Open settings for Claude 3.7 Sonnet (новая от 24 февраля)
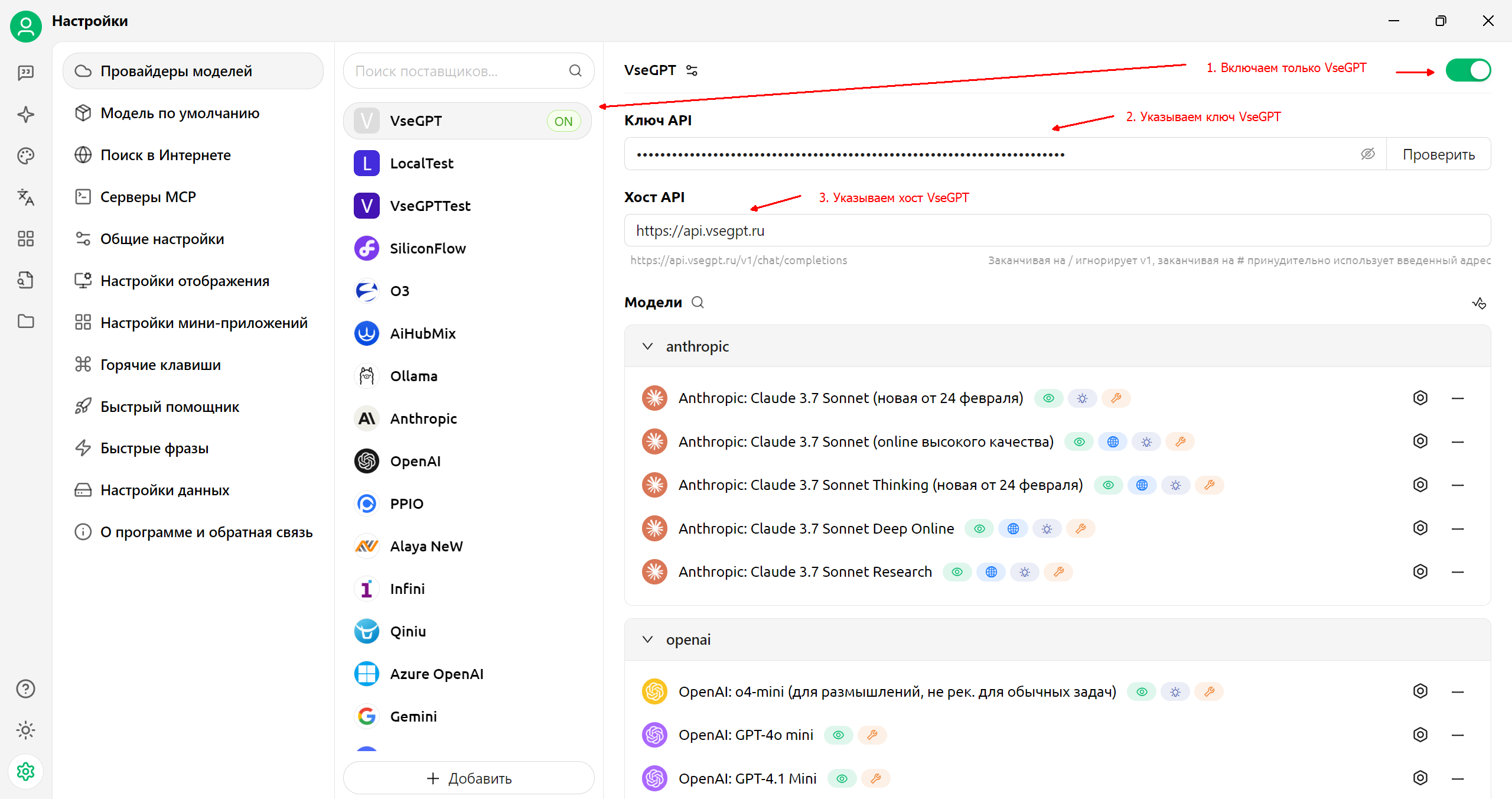This screenshot has height=799, width=1512. 1420,398
